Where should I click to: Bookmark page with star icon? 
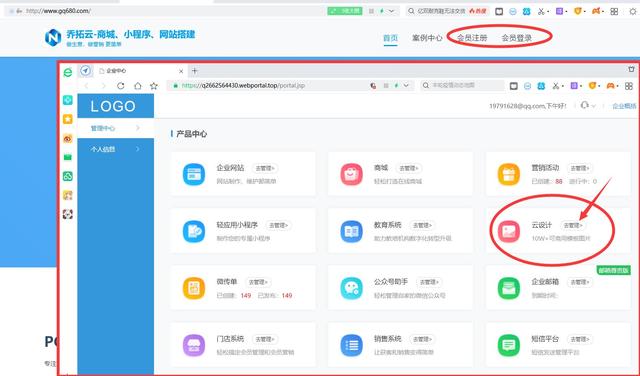click(x=153, y=86)
